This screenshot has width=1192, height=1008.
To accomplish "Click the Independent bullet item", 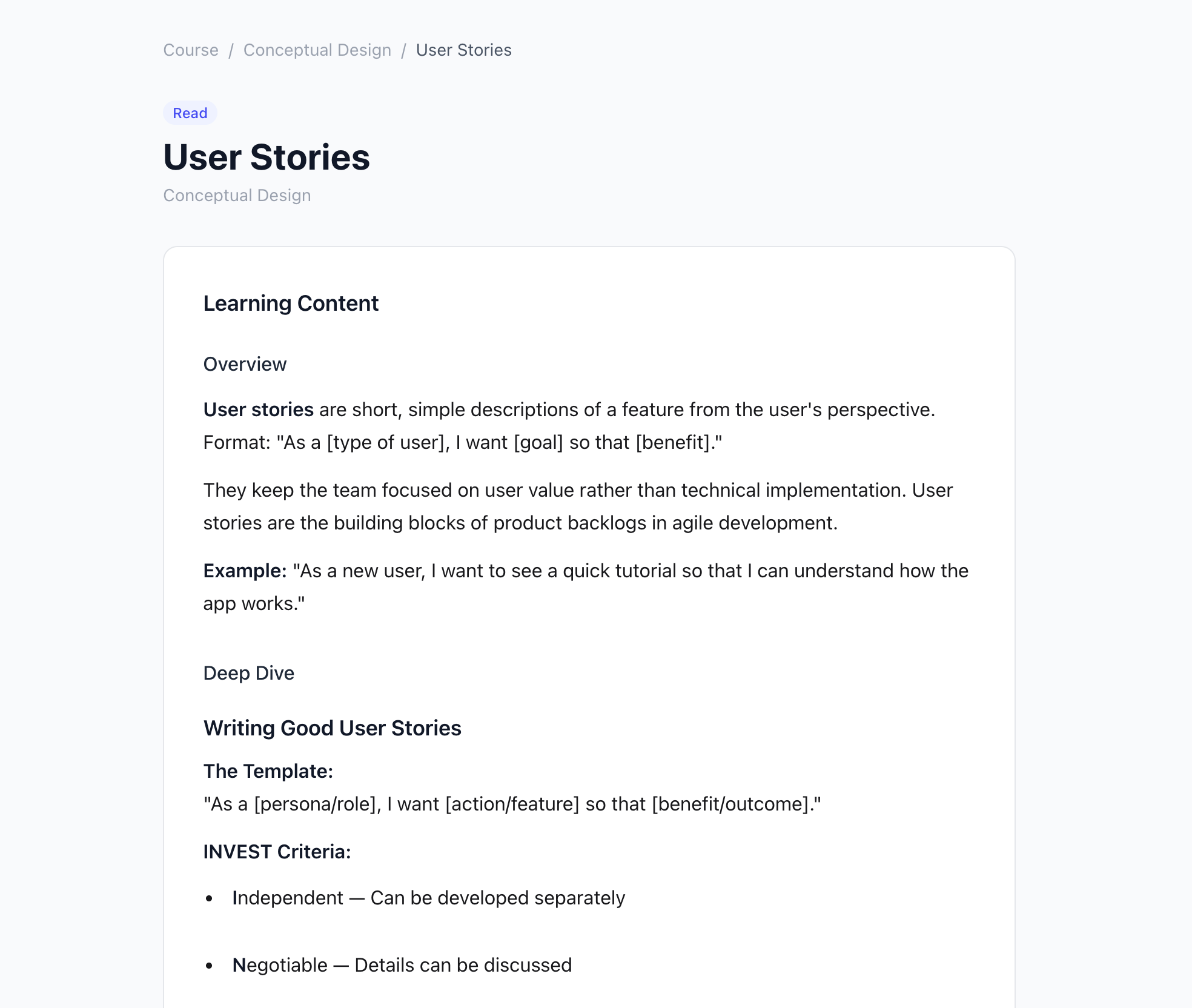I will click(x=428, y=898).
